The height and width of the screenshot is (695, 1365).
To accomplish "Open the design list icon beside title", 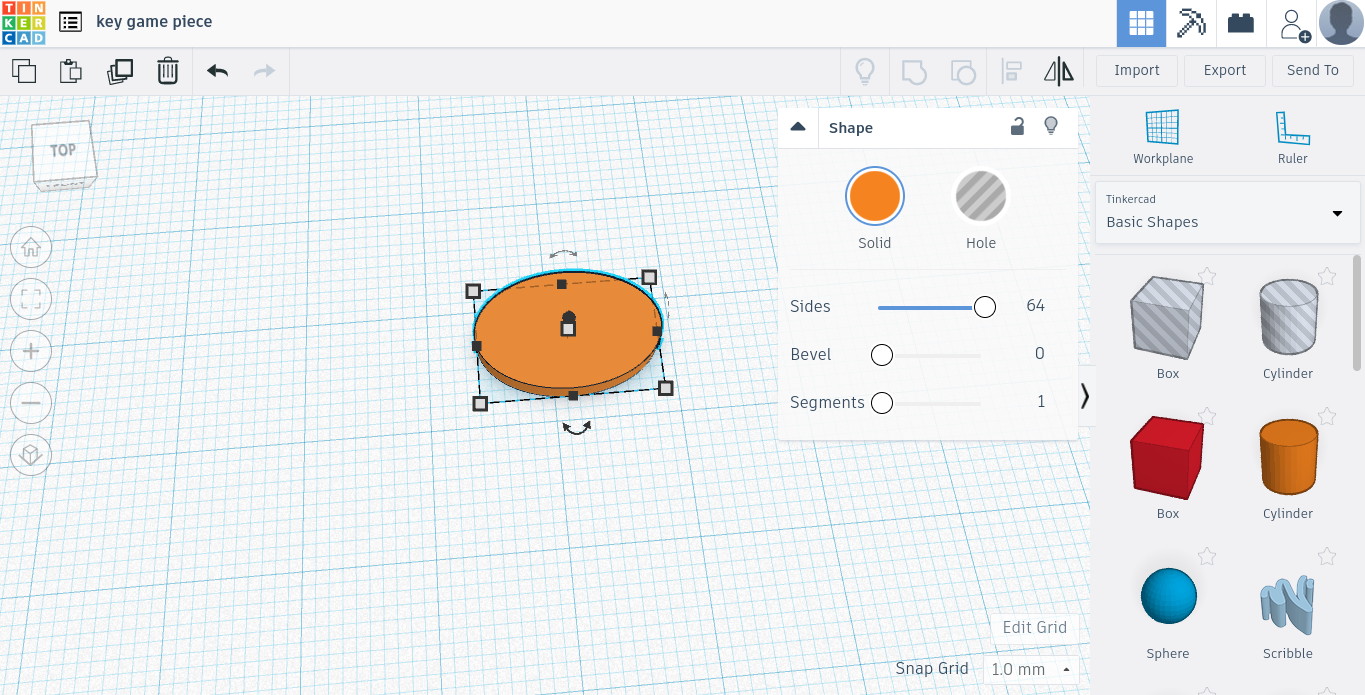I will click(x=70, y=21).
